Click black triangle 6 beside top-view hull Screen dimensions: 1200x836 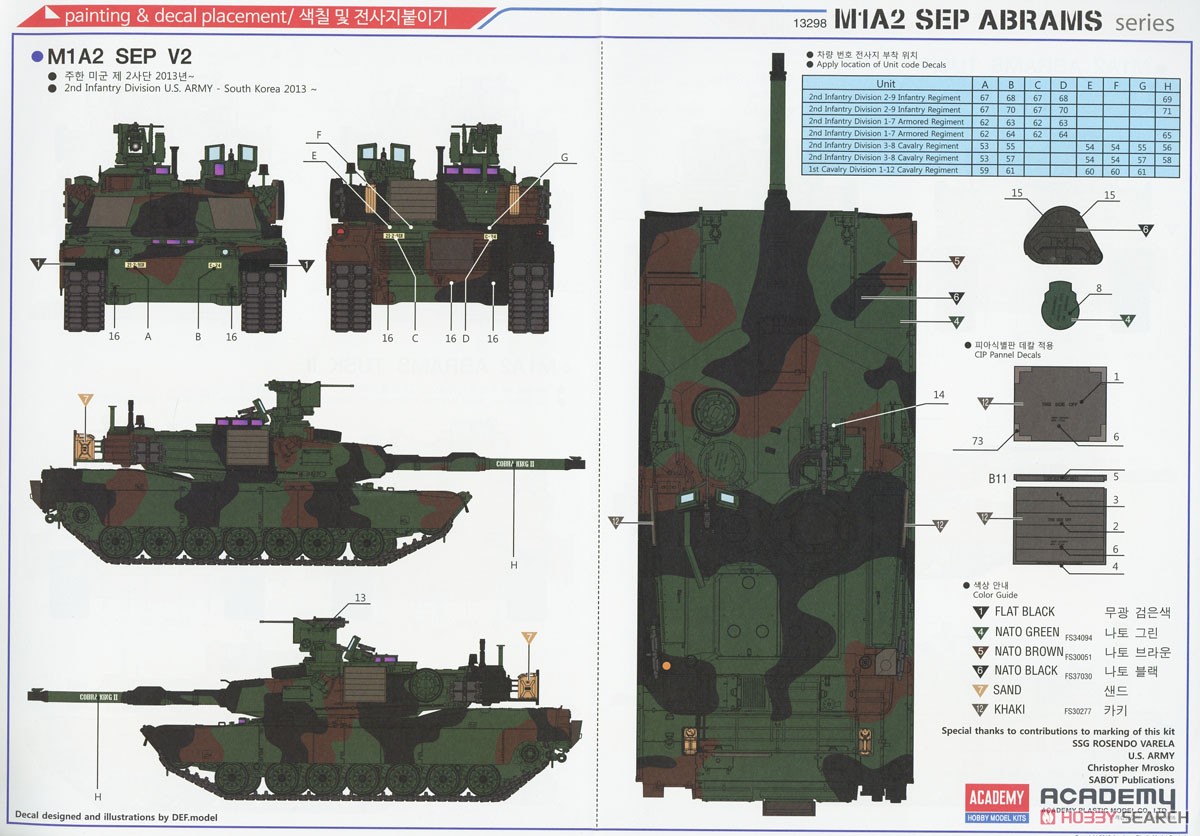tap(956, 297)
